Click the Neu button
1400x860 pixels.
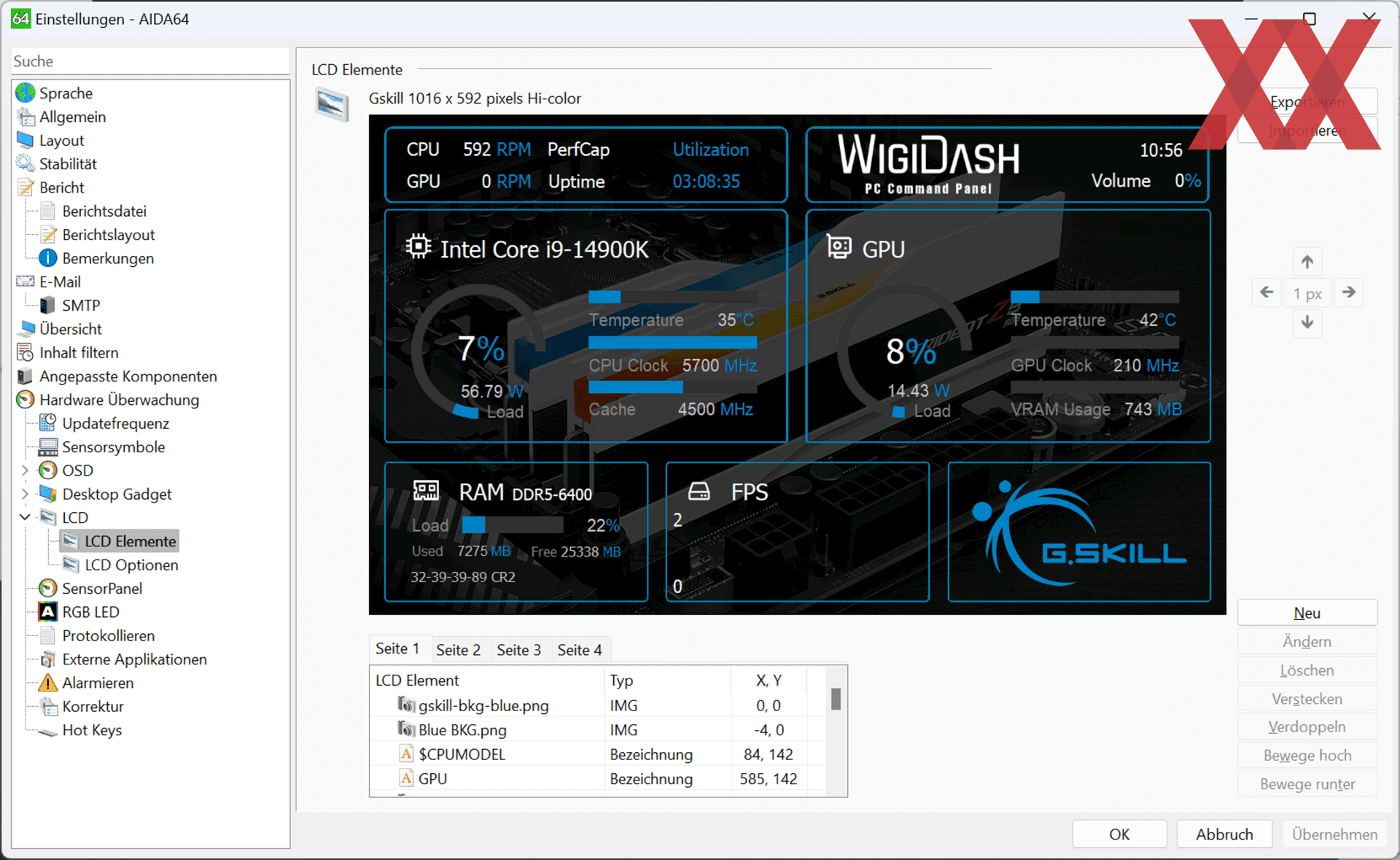tap(1307, 613)
